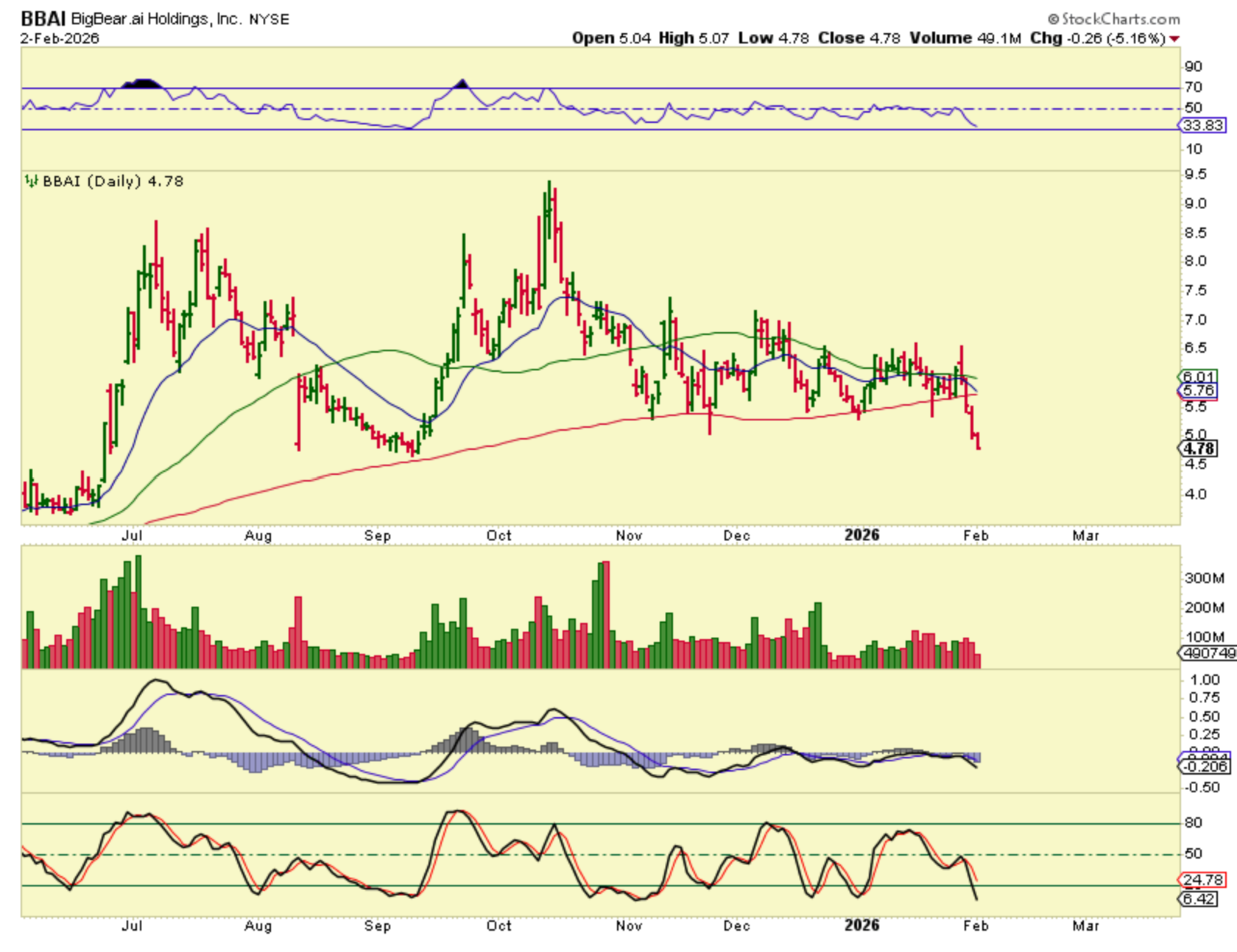Screen dimensions: 1237x952
Task: Click the 7.5 price axis label
Action: click(1196, 290)
